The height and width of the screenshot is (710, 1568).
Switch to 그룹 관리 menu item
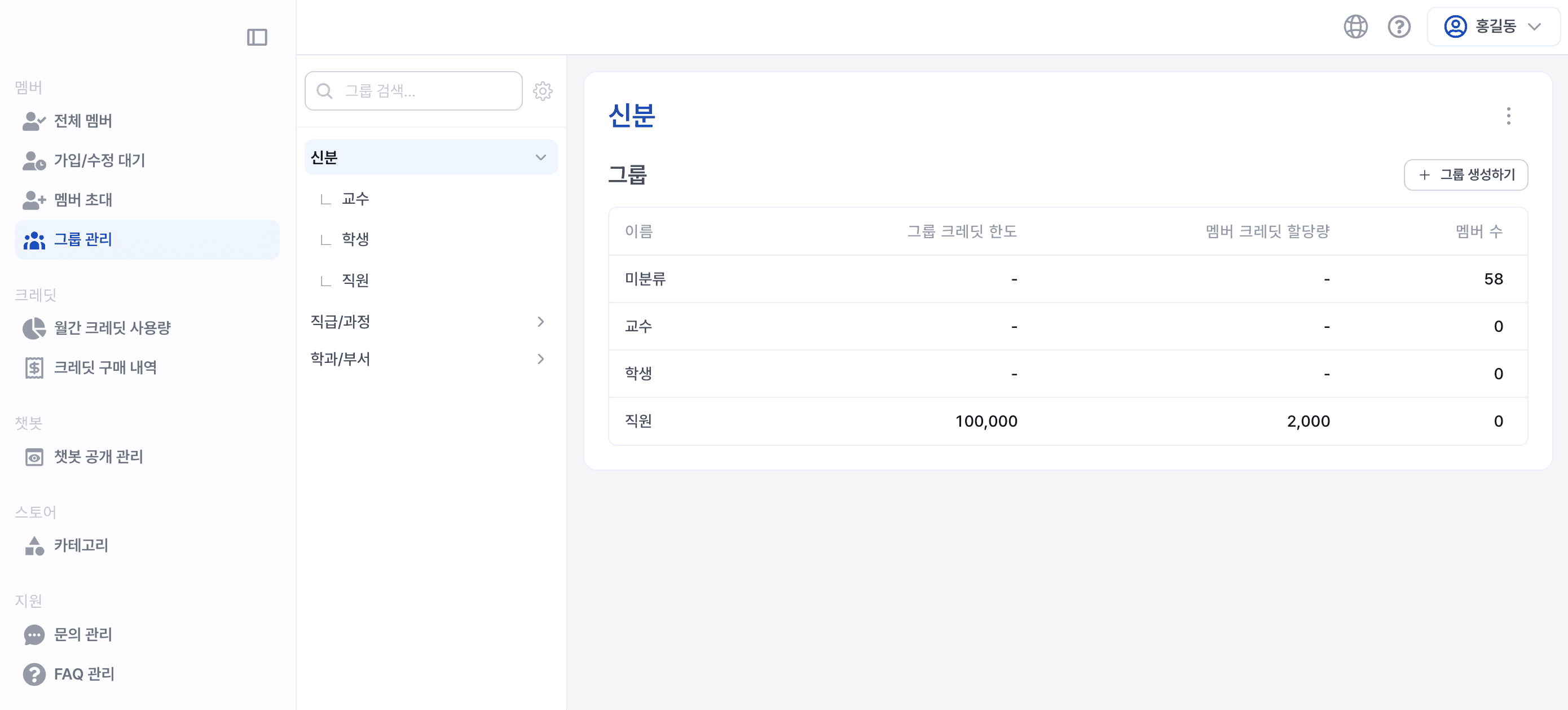(83, 239)
